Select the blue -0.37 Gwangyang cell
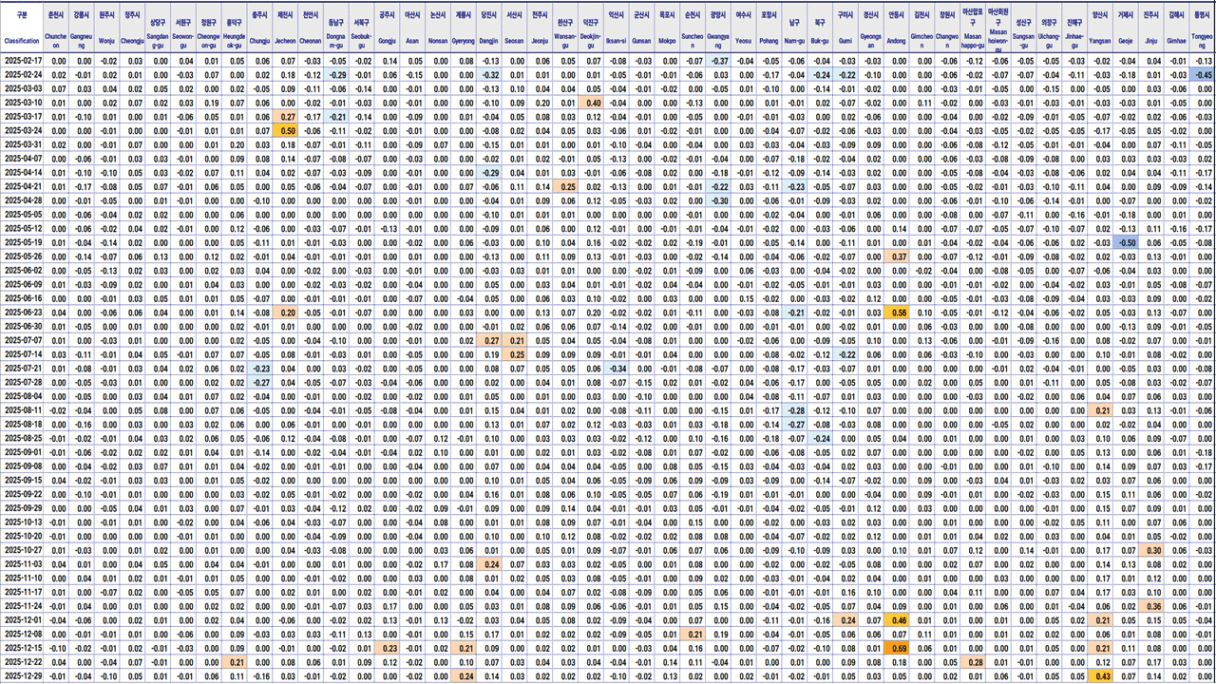Screen dimensions: 1216x684 click(x=718, y=61)
